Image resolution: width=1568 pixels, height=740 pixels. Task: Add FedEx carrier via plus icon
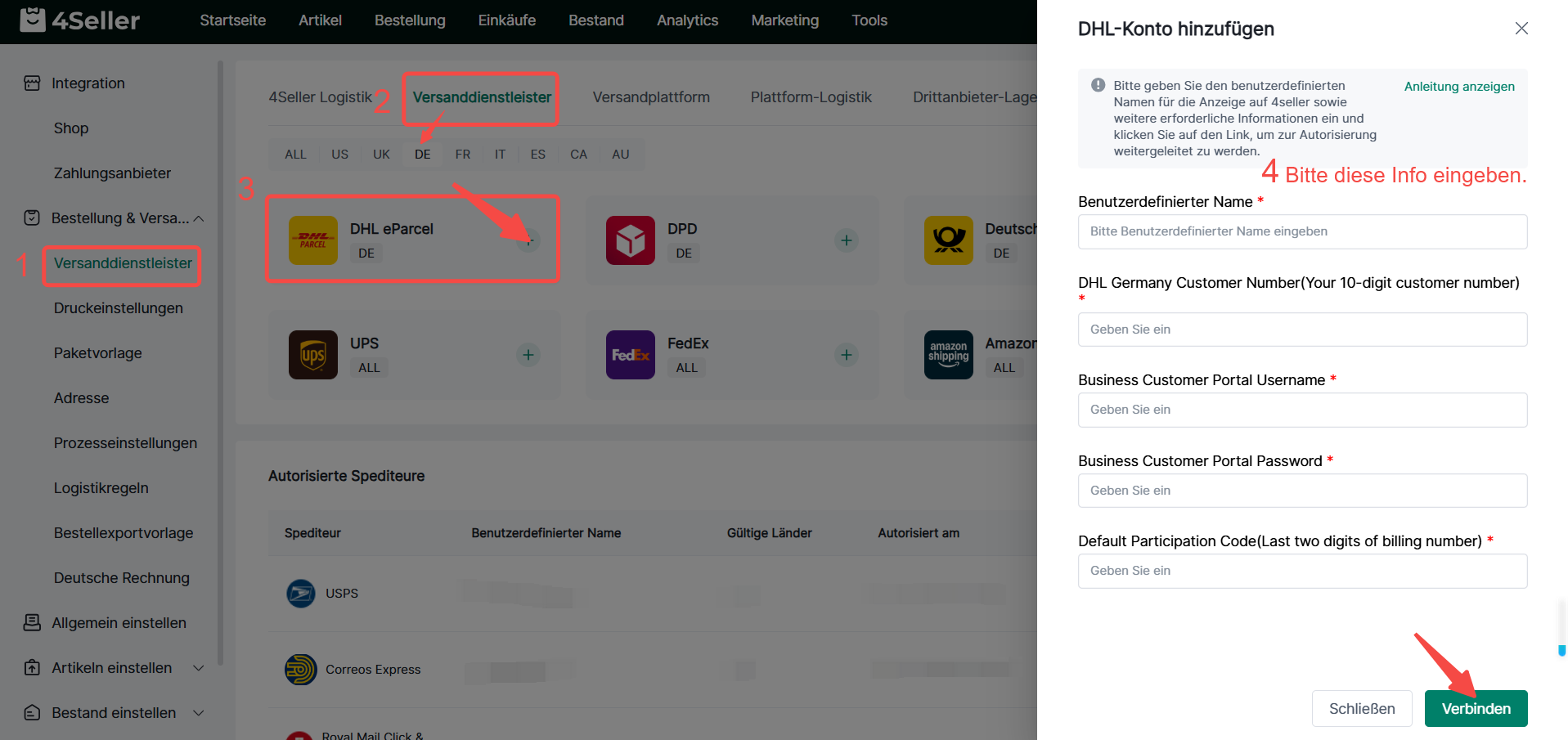click(x=846, y=355)
